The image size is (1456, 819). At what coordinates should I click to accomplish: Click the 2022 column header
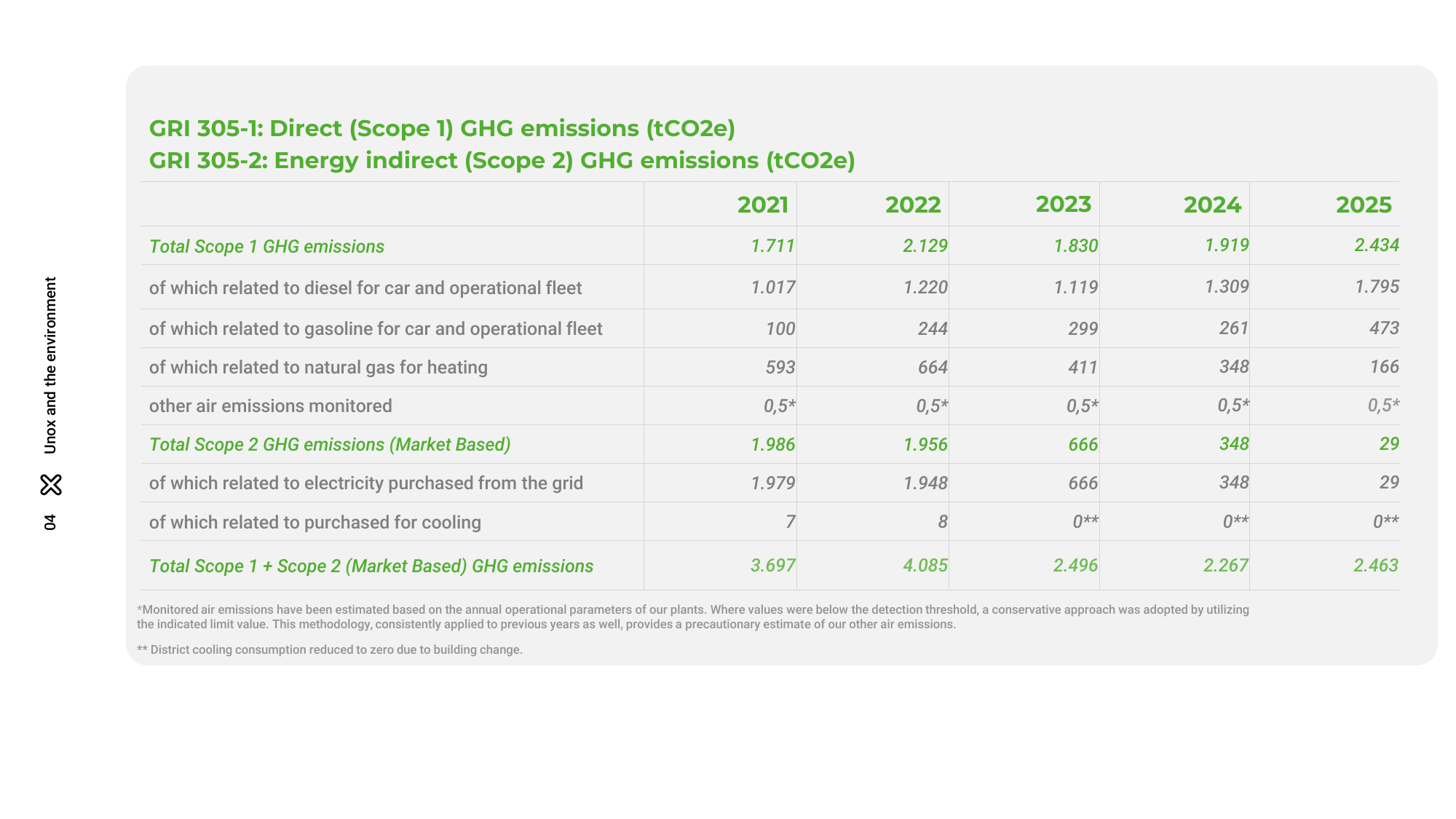[913, 205]
